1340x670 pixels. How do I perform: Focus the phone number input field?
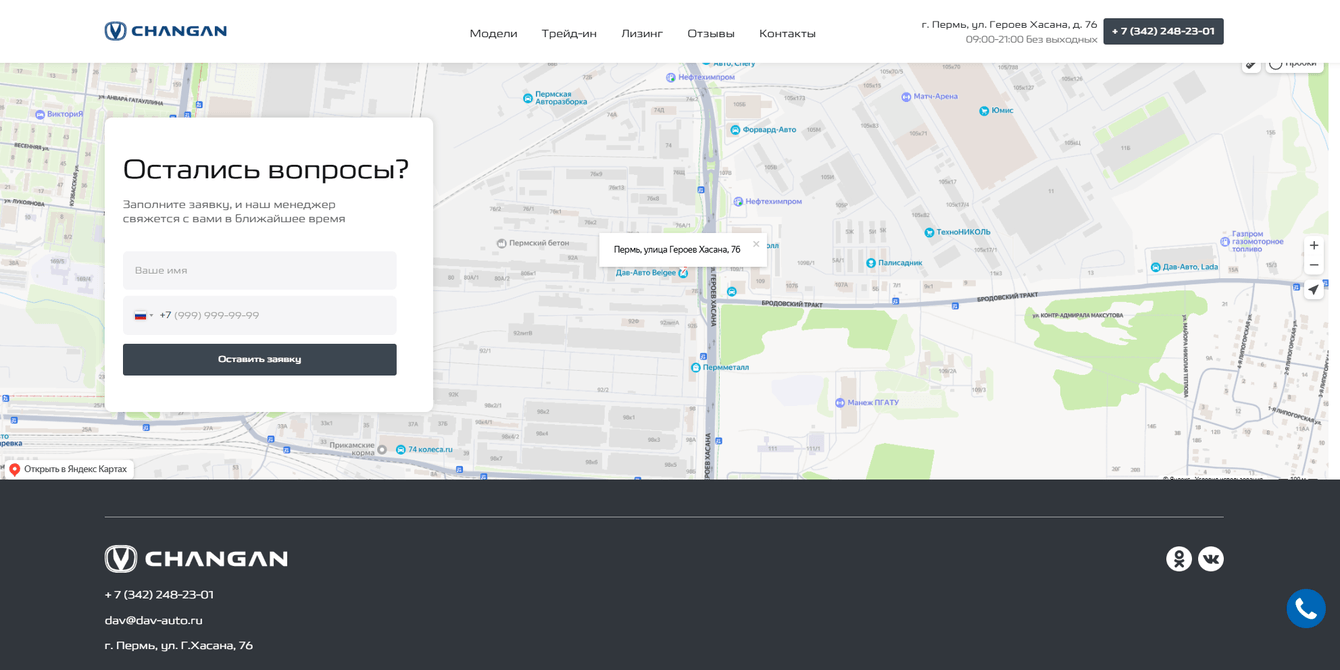point(260,315)
